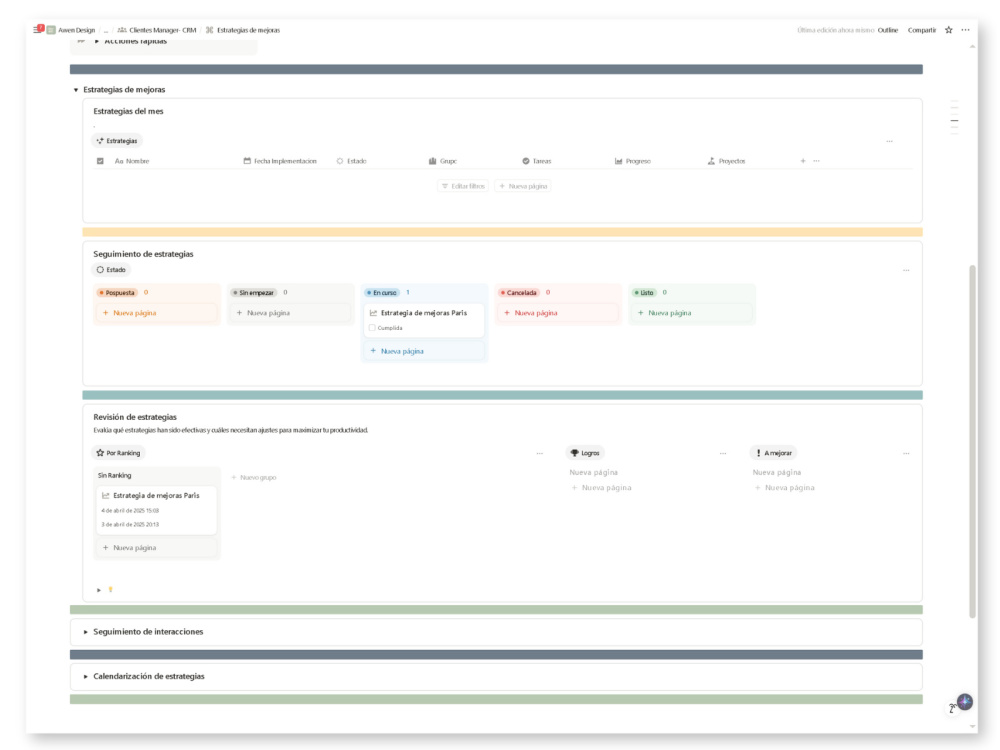Select the Logros view tab
The height and width of the screenshot is (750, 1000).
585,453
